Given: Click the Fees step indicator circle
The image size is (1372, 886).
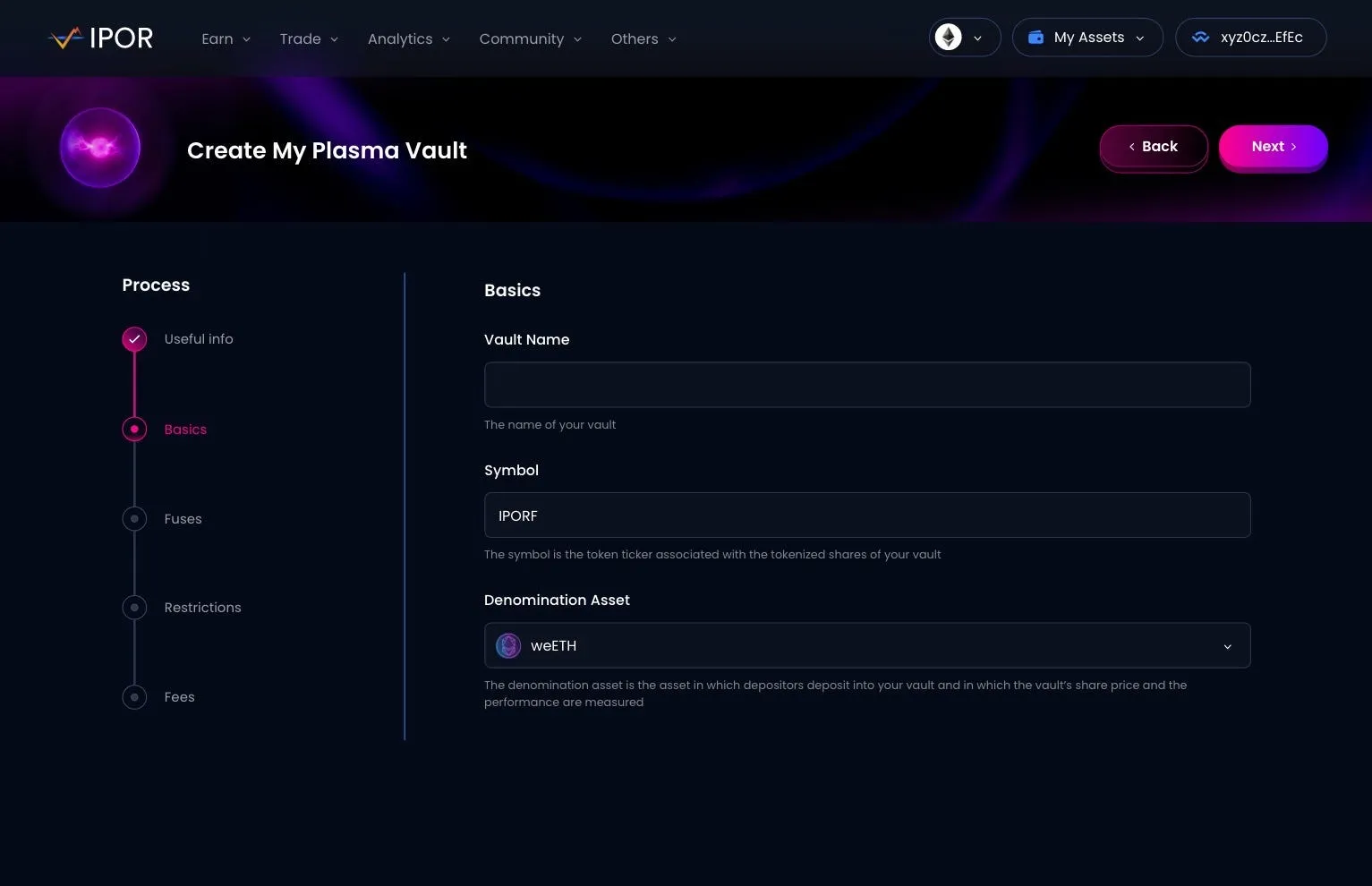Looking at the screenshot, I should [134, 697].
